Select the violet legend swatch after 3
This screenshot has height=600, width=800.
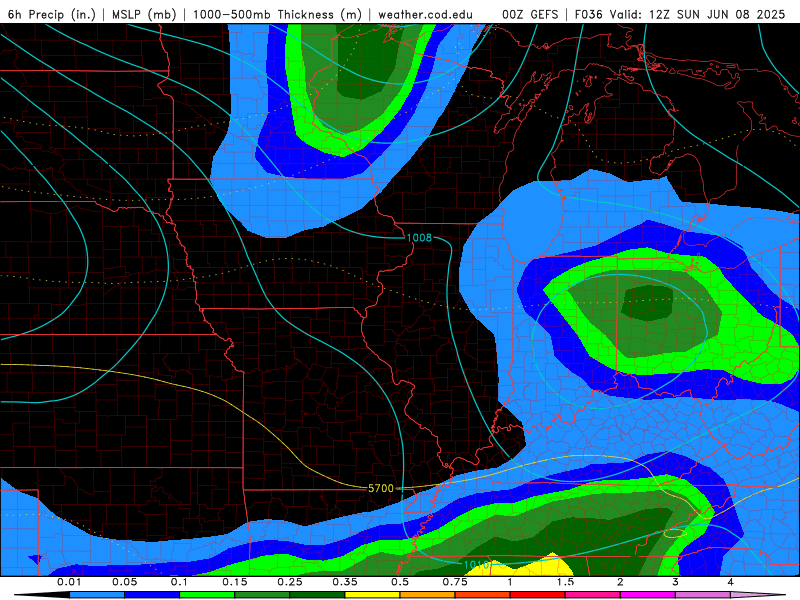tap(703, 595)
